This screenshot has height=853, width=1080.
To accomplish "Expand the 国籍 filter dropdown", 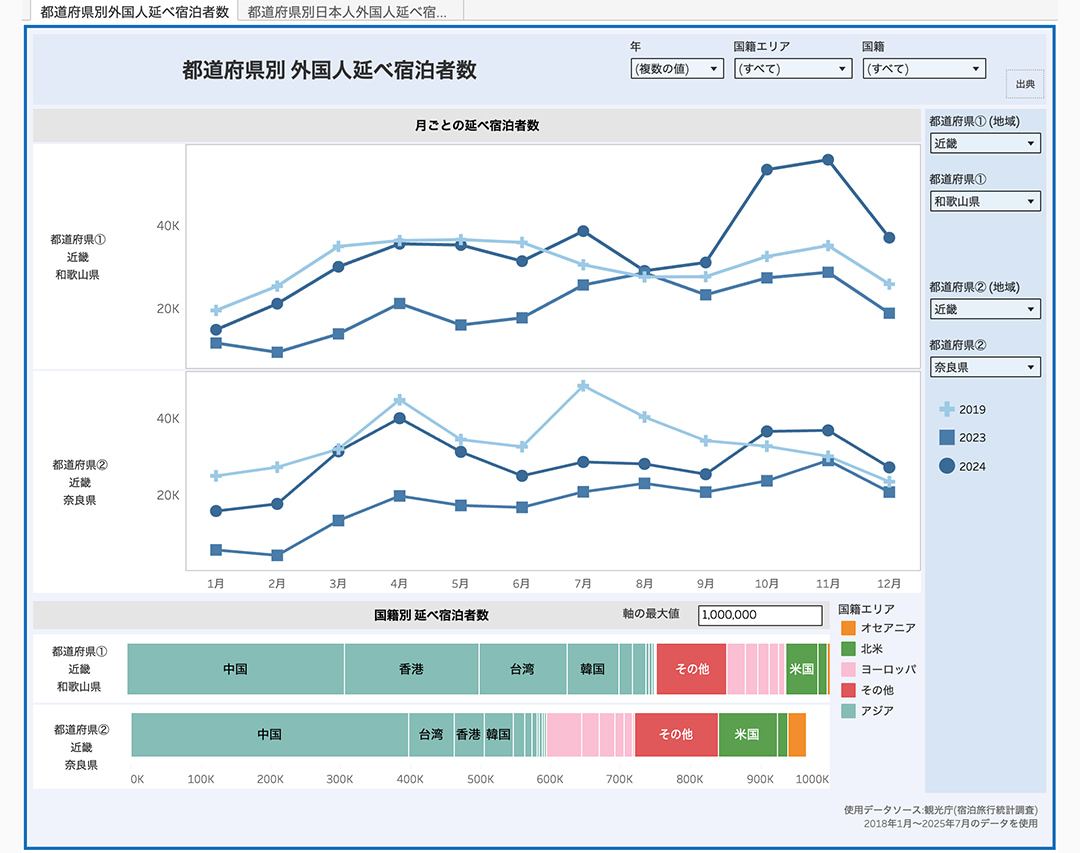I will point(924,69).
